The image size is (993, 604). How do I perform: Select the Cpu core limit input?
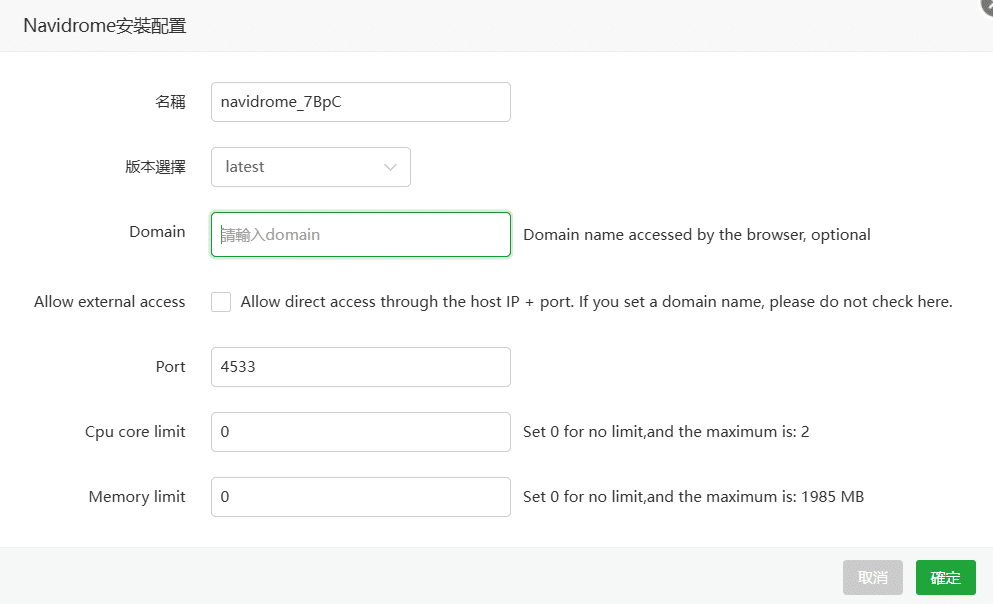(x=360, y=432)
